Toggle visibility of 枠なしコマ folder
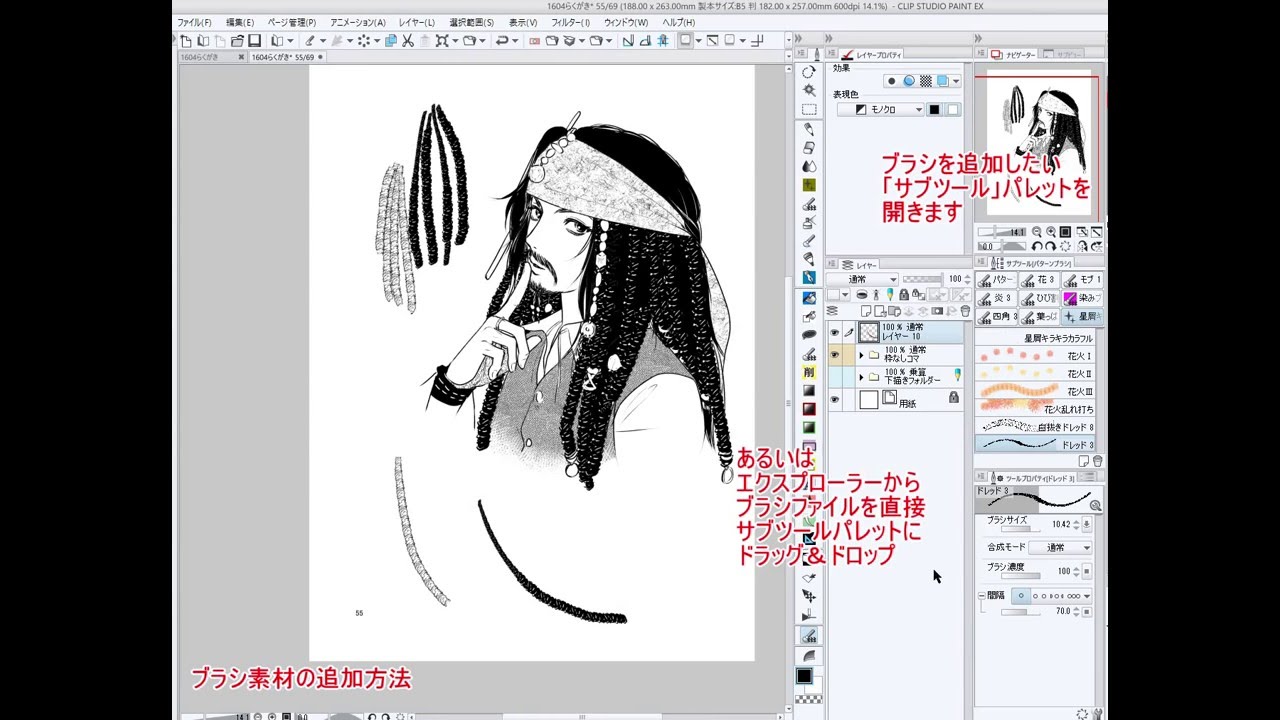Viewport: 1280px width, 720px height. pos(834,355)
